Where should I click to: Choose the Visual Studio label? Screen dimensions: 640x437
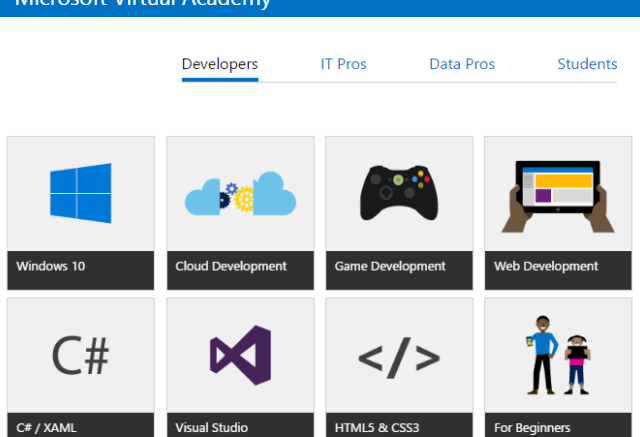point(211,428)
